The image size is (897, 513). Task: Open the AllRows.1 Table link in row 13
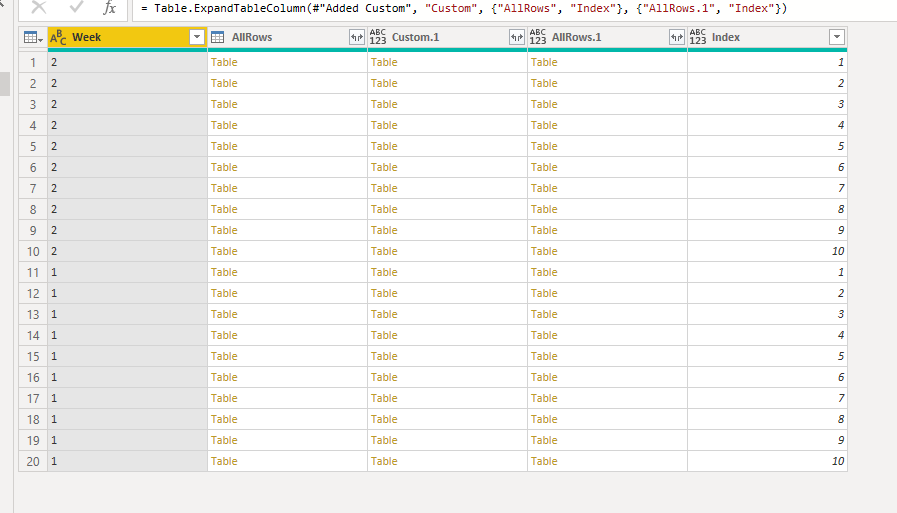pyautogui.click(x=544, y=314)
